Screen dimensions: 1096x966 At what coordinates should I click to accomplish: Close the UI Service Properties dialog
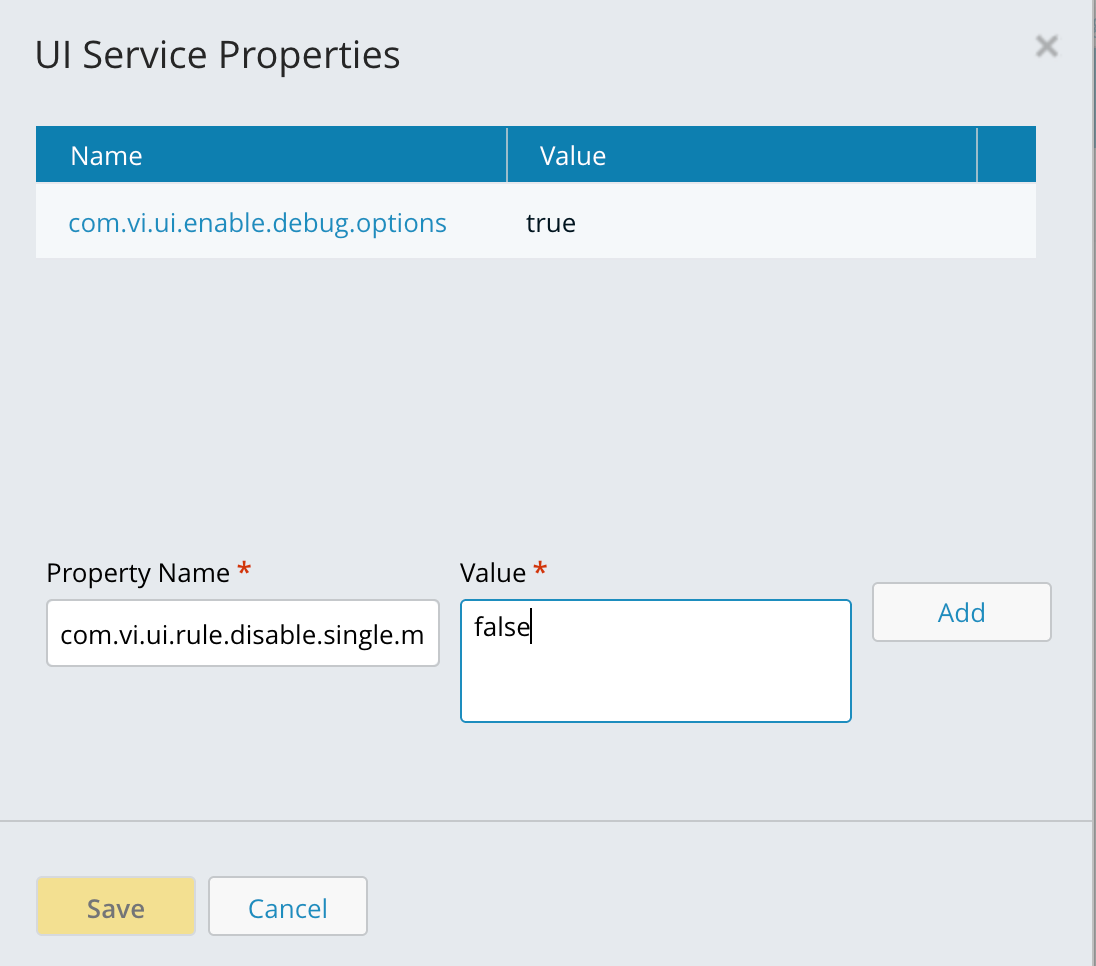tap(1046, 46)
